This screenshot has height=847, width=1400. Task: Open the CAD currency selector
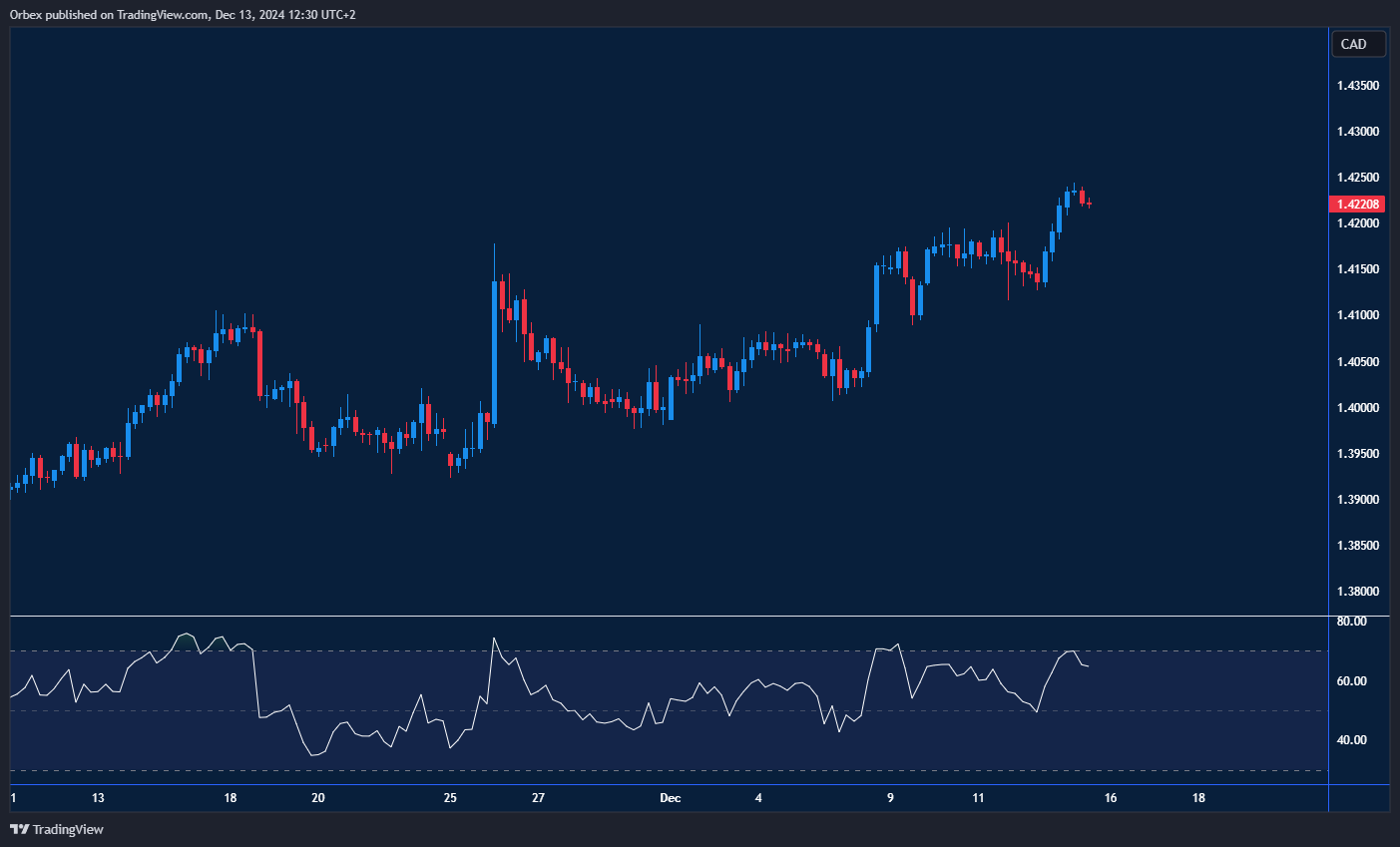coord(1357,44)
